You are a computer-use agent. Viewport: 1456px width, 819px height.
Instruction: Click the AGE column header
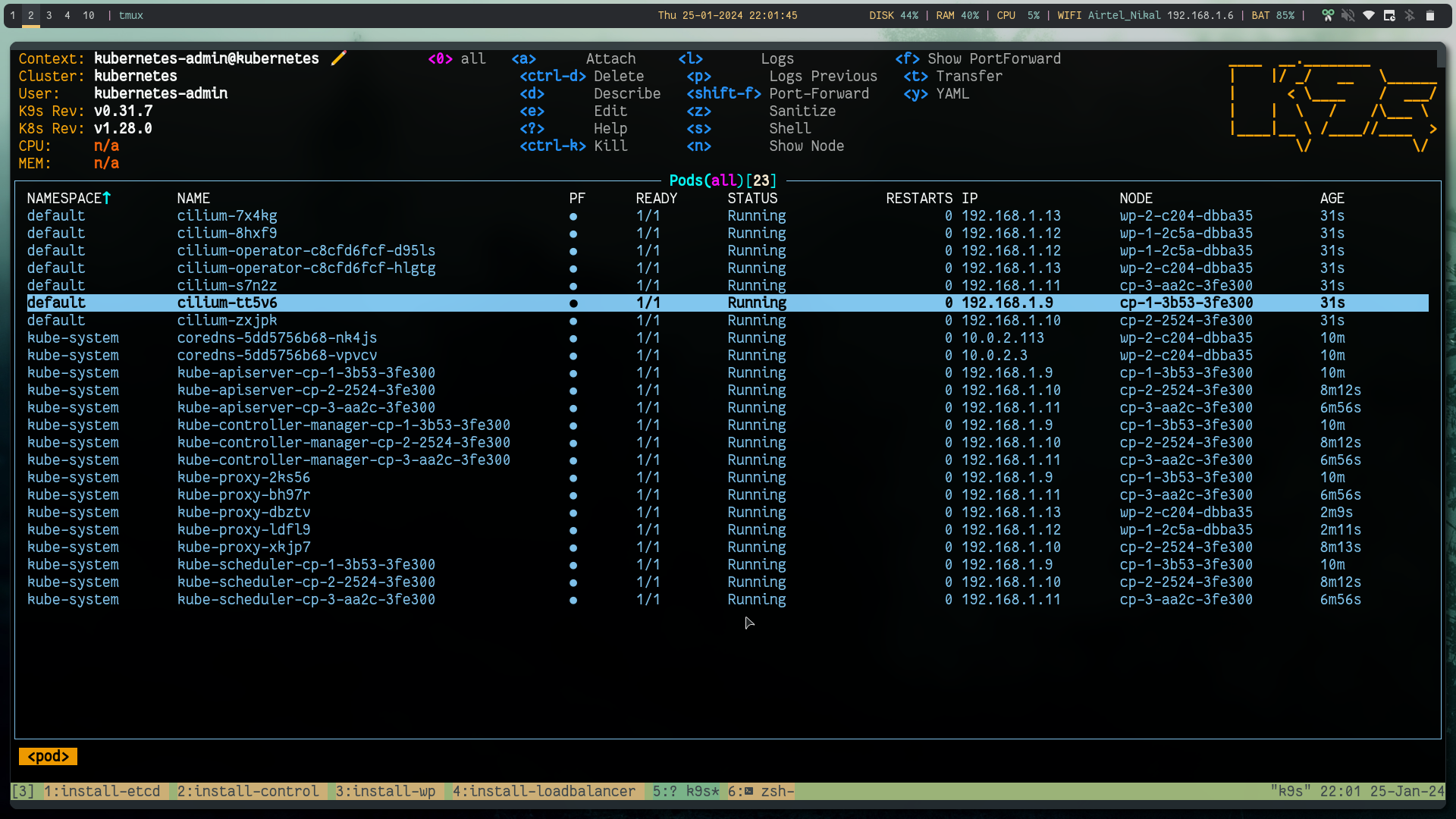click(x=1332, y=198)
